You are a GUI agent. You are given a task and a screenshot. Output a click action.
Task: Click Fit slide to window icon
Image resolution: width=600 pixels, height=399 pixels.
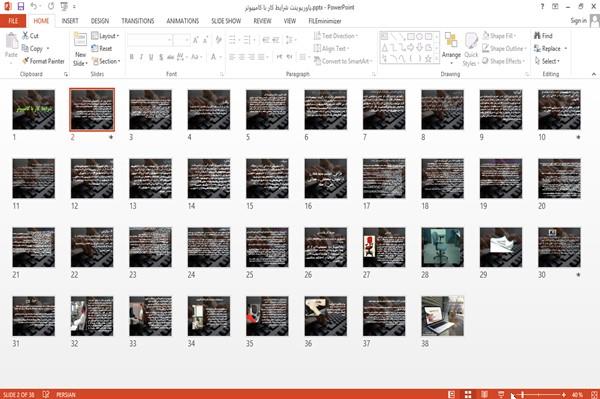[594, 394]
